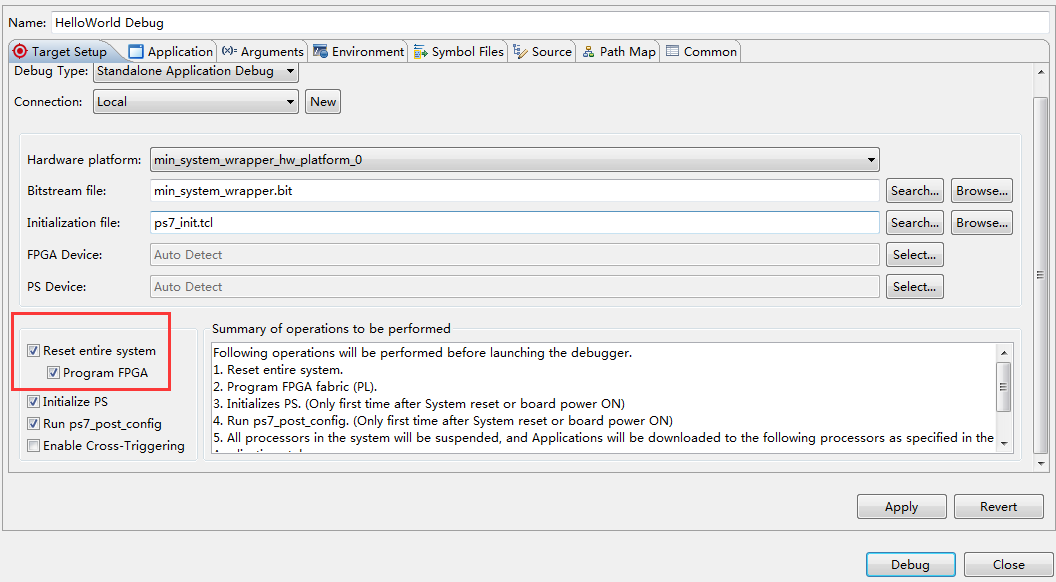Click the Apply button
The image size is (1056, 582).
coord(901,507)
